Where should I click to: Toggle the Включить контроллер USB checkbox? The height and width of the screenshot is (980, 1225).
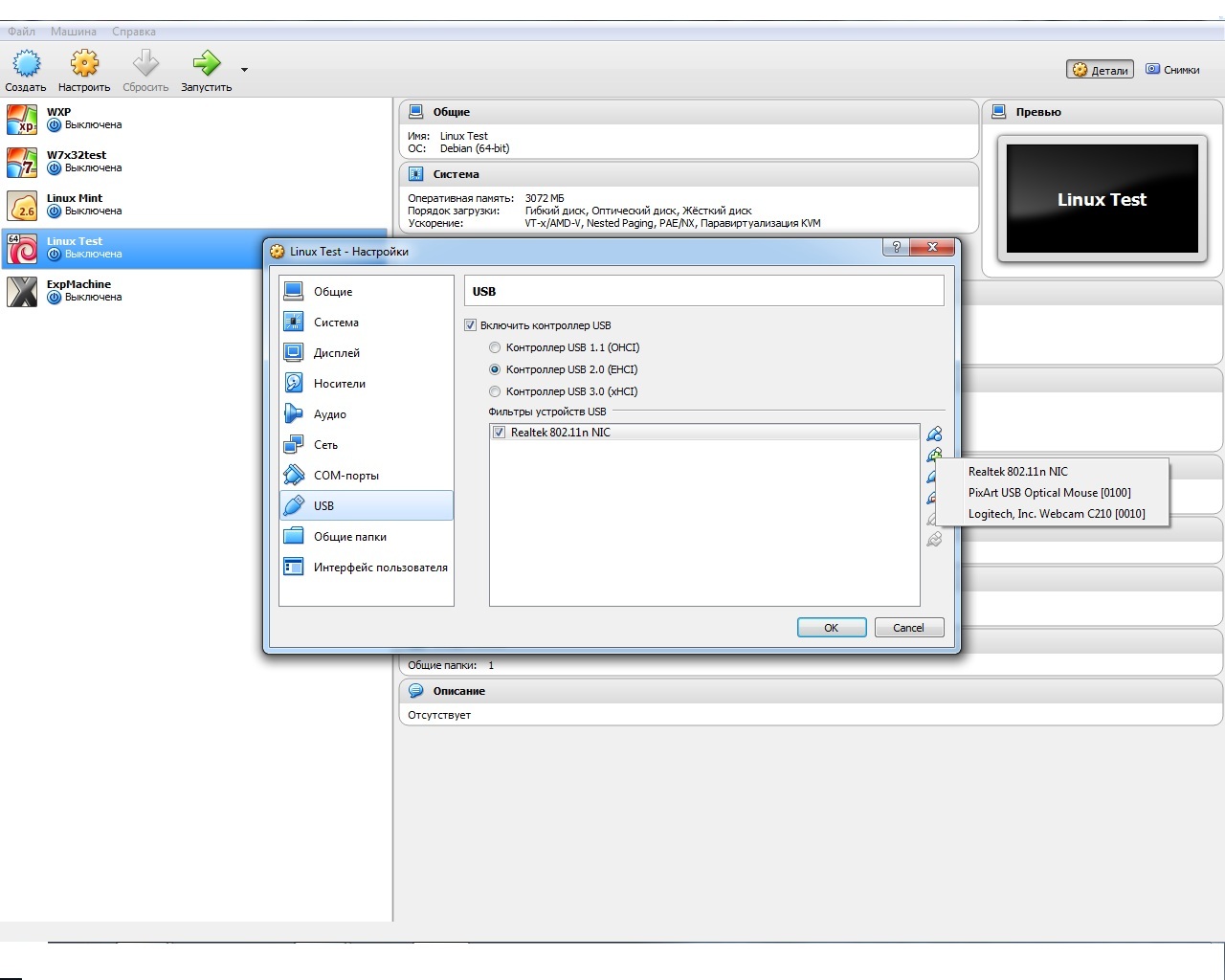[470, 325]
